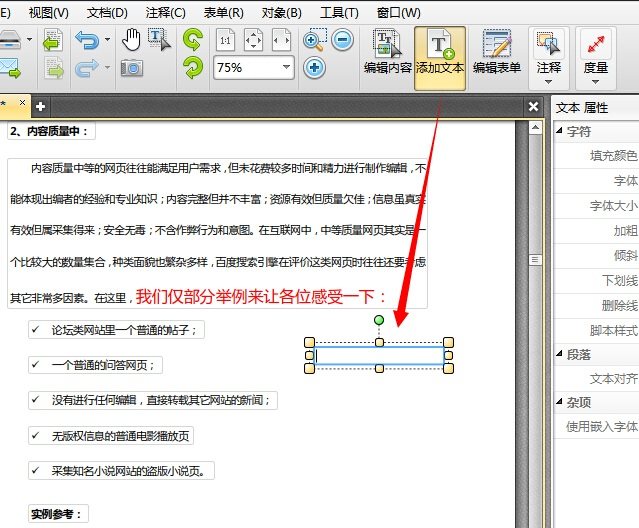Click the green rotation handle of text box
Screen dimensions: 639x528
coord(379,320)
